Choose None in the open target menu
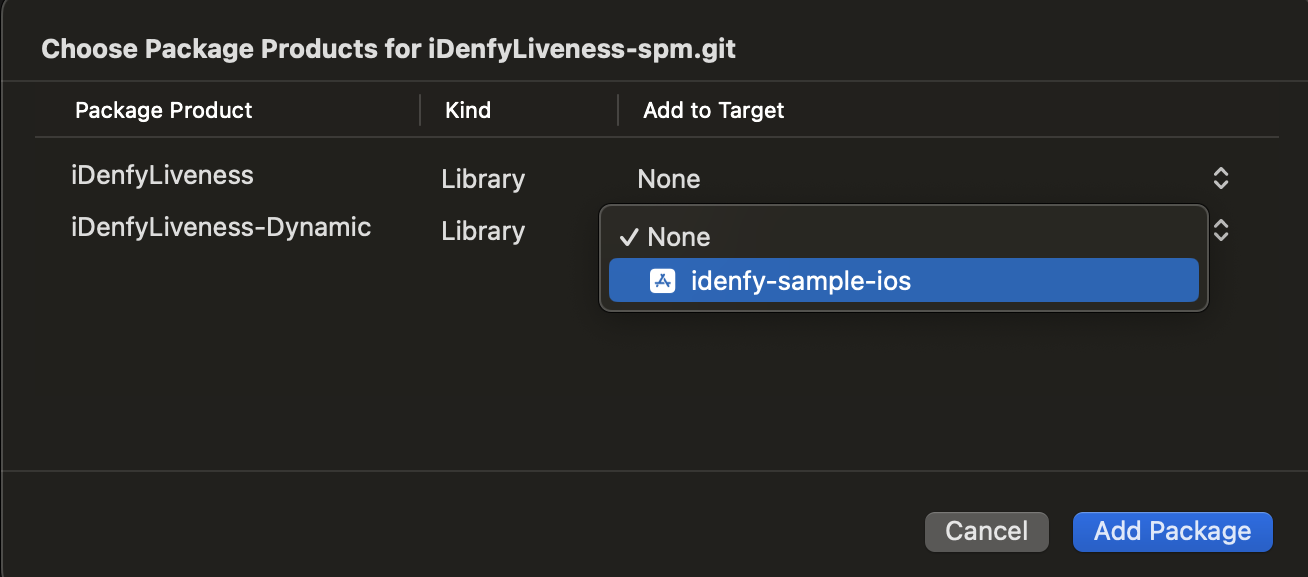 (679, 237)
